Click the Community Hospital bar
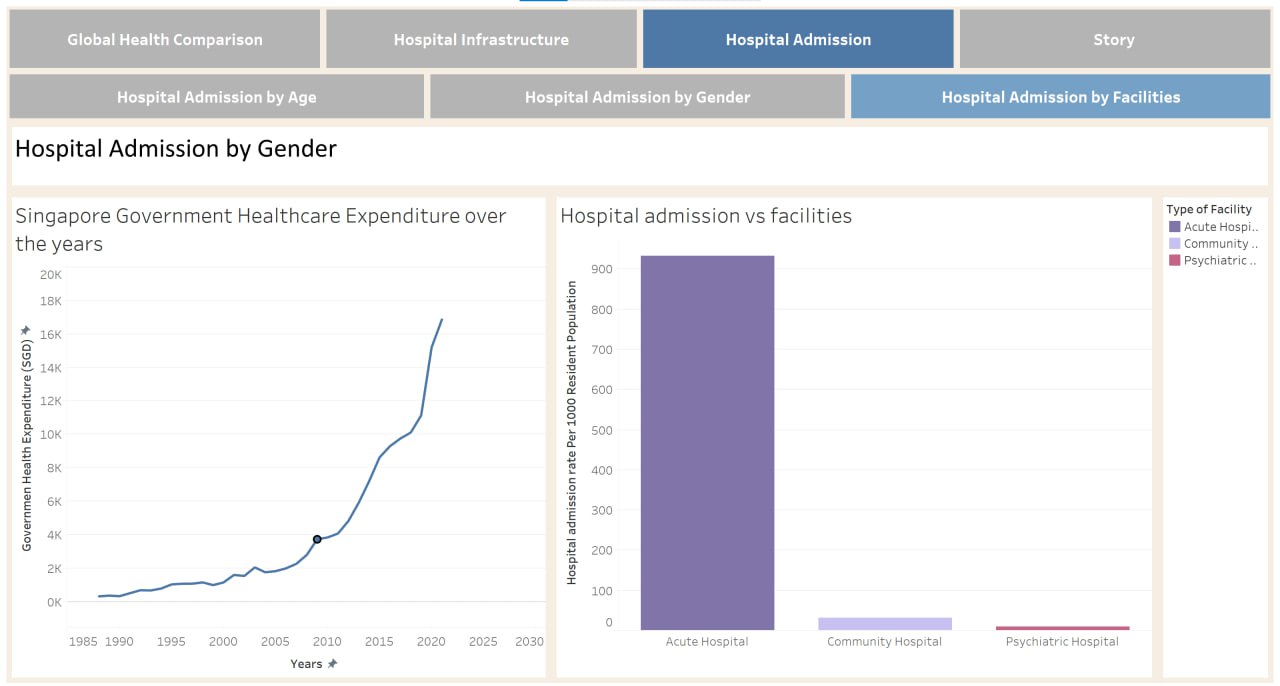This screenshot has height=686, width=1280. coord(884,621)
